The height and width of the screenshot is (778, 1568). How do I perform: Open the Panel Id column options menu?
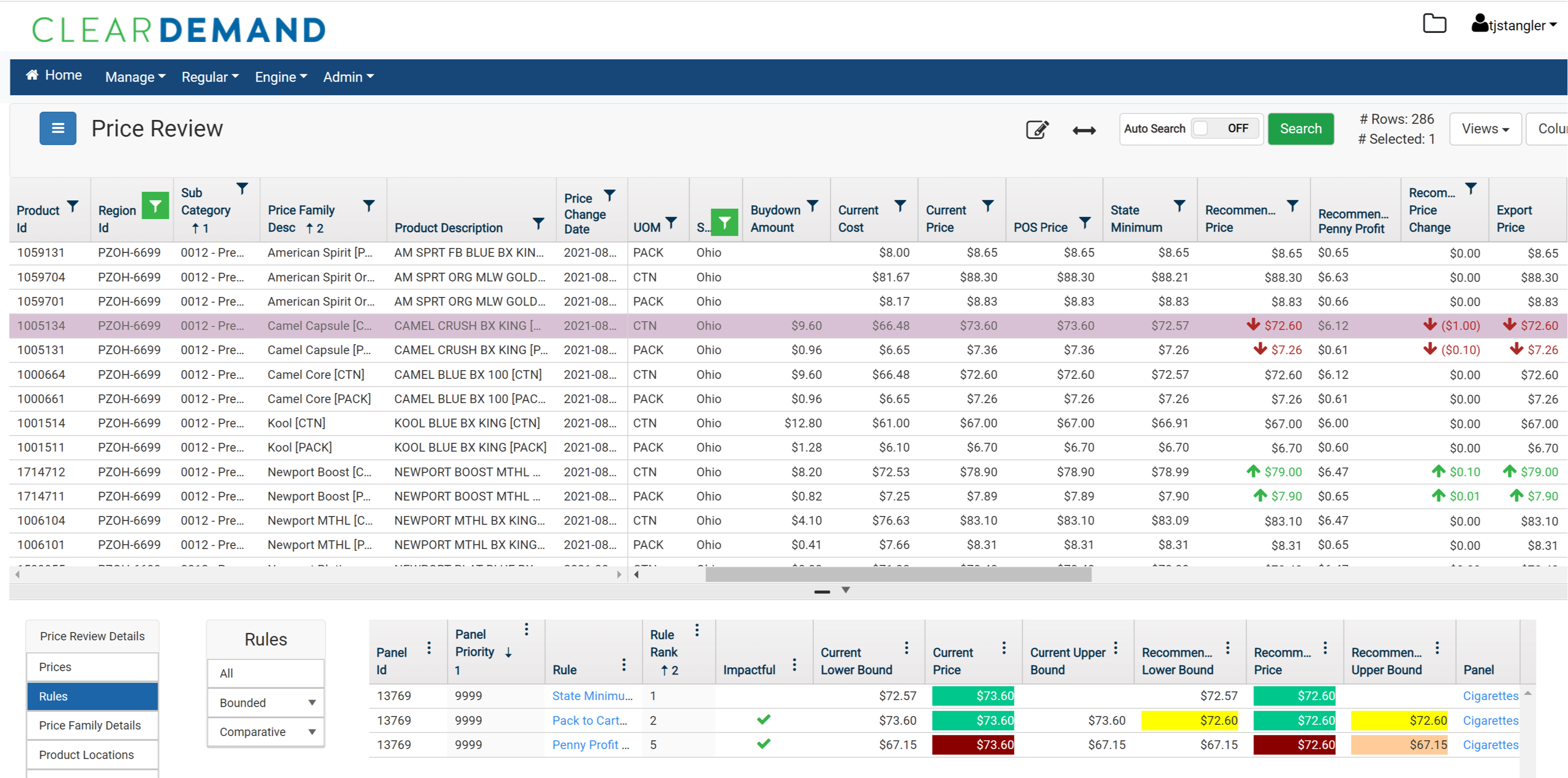[429, 647]
